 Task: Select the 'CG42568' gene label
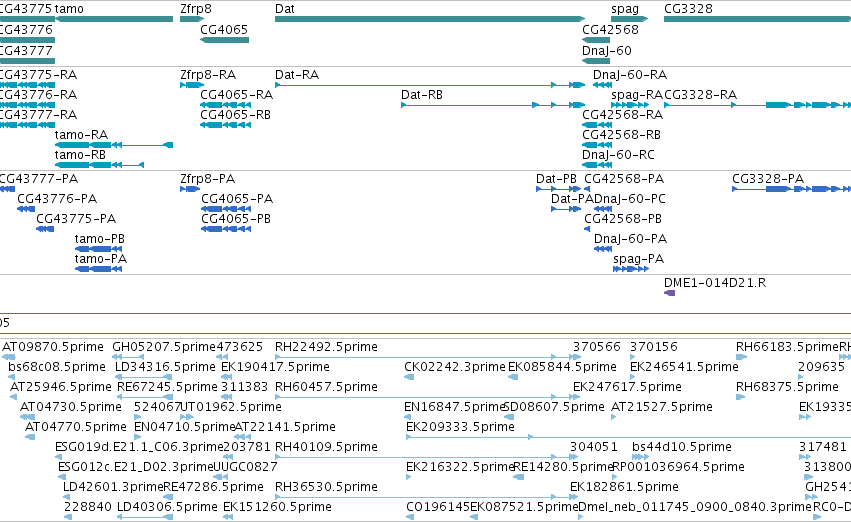tap(611, 29)
